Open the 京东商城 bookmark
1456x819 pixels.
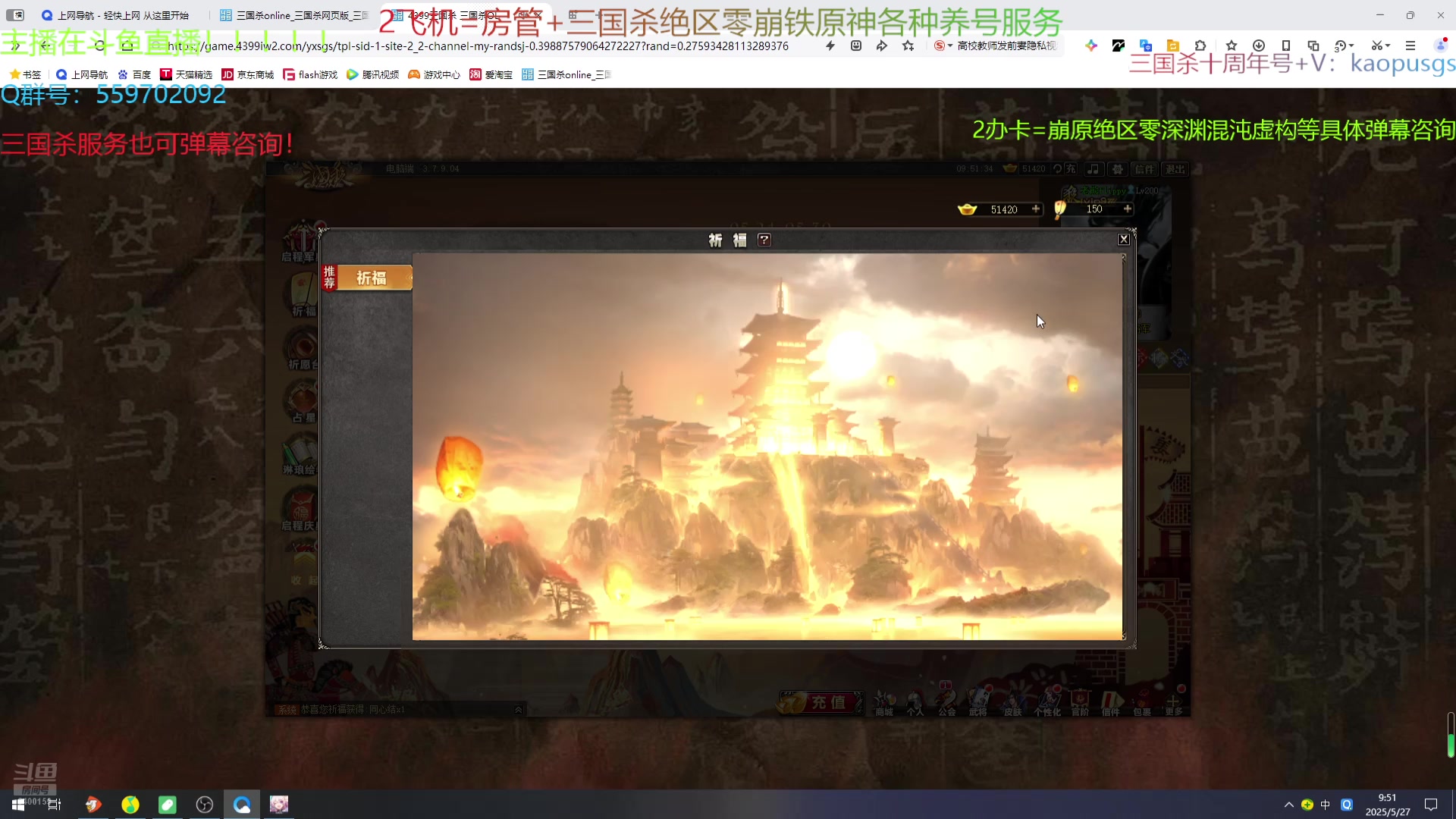pyautogui.click(x=247, y=74)
